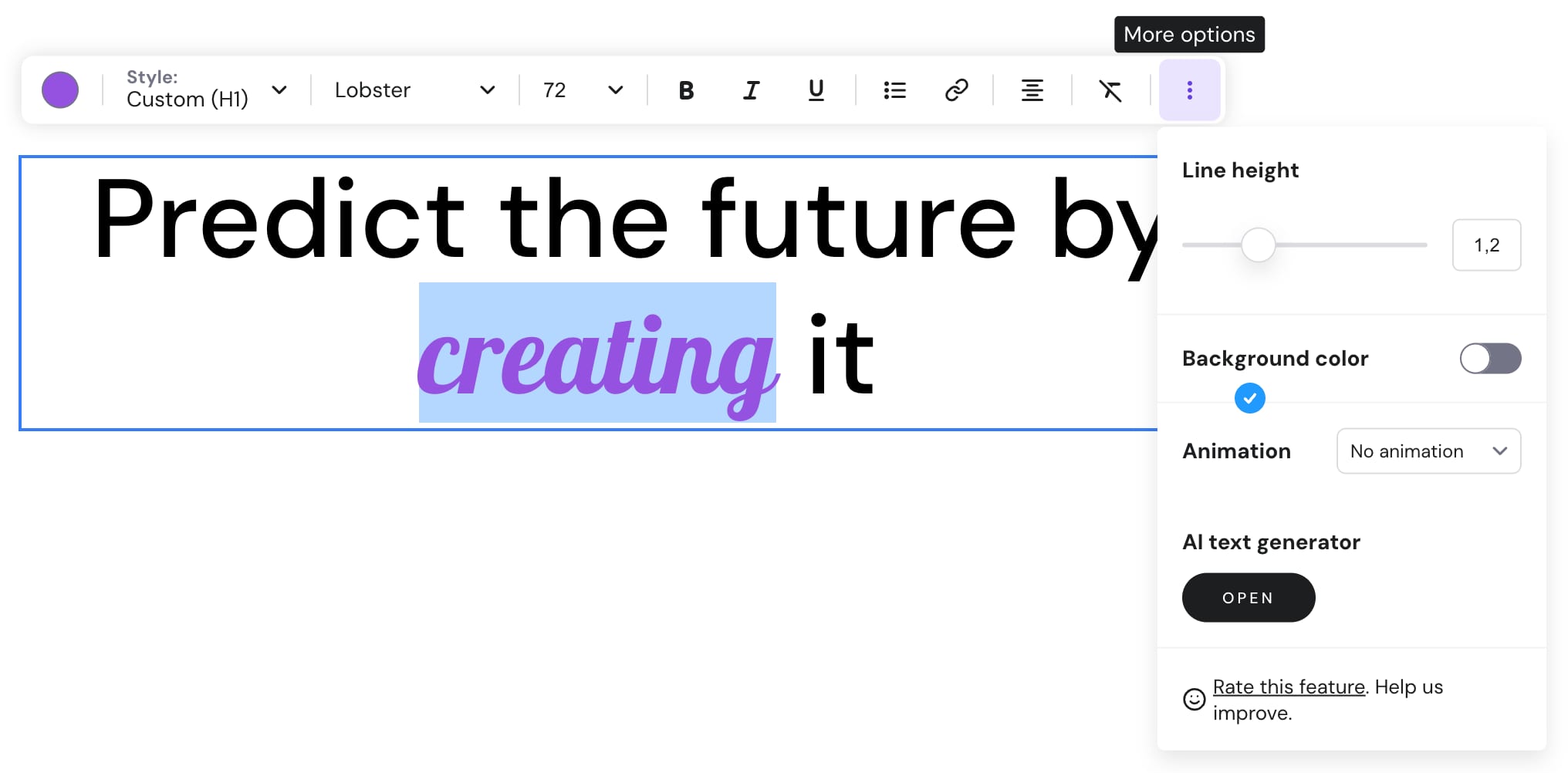Image resolution: width=1568 pixels, height=773 pixels.
Task: Click the Rate this feature link
Action: pyautogui.click(x=1289, y=687)
